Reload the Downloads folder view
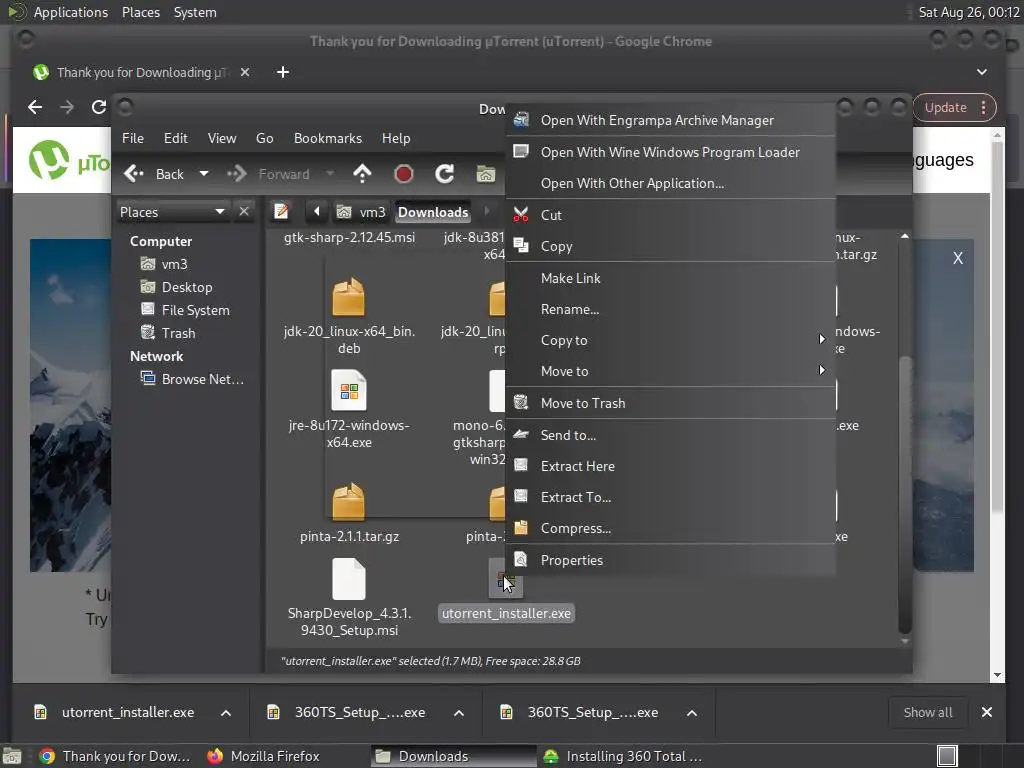This screenshot has width=1024, height=768. [x=445, y=174]
